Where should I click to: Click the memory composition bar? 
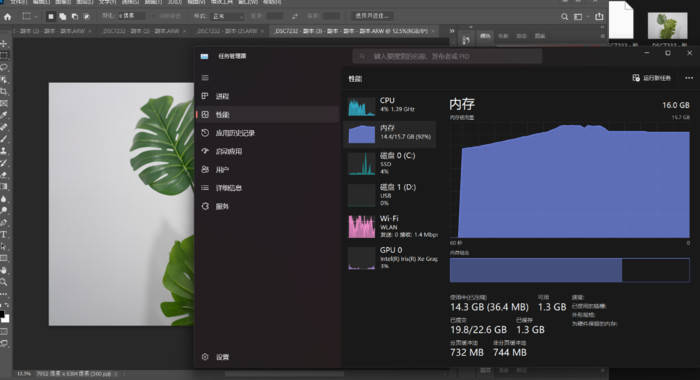click(x=570, y=270)
